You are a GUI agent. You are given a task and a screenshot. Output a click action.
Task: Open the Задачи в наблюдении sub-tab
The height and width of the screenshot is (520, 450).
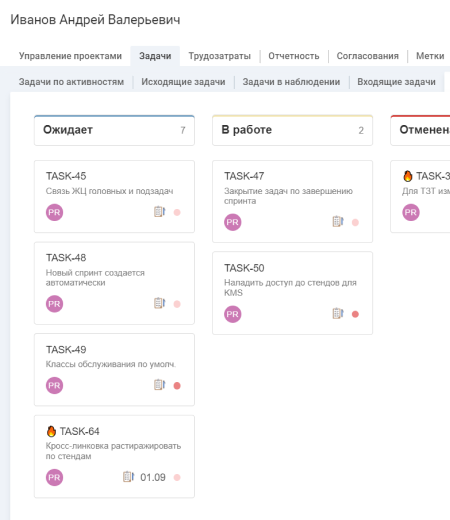pyautogui.click(x=291, y=82)
